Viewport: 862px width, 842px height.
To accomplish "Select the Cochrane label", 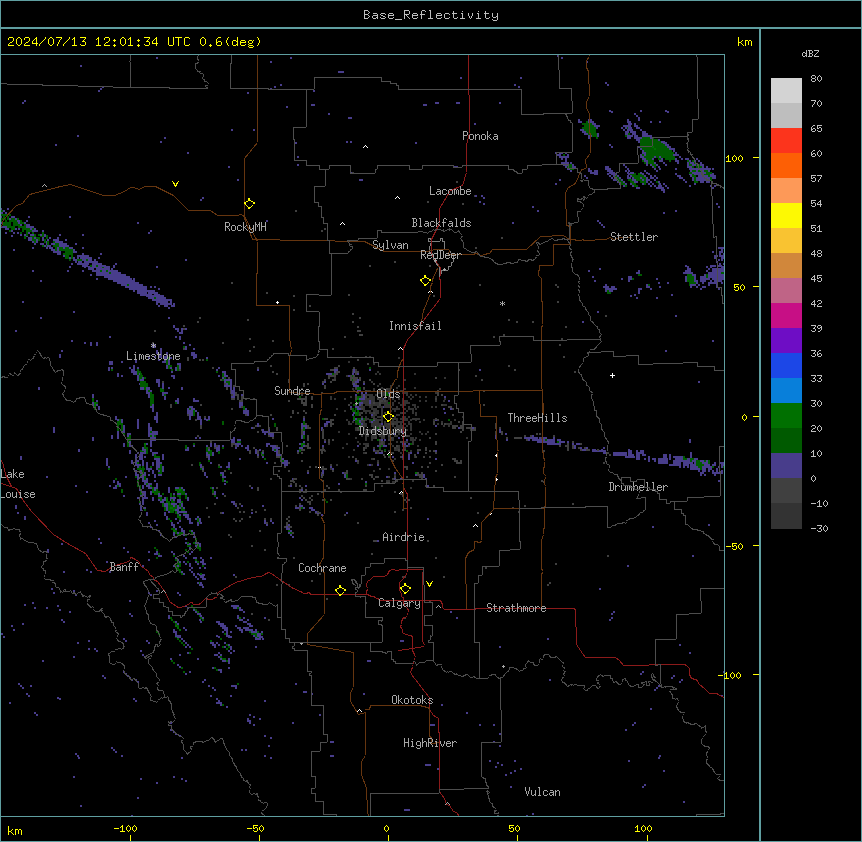I will coord(322,568).
